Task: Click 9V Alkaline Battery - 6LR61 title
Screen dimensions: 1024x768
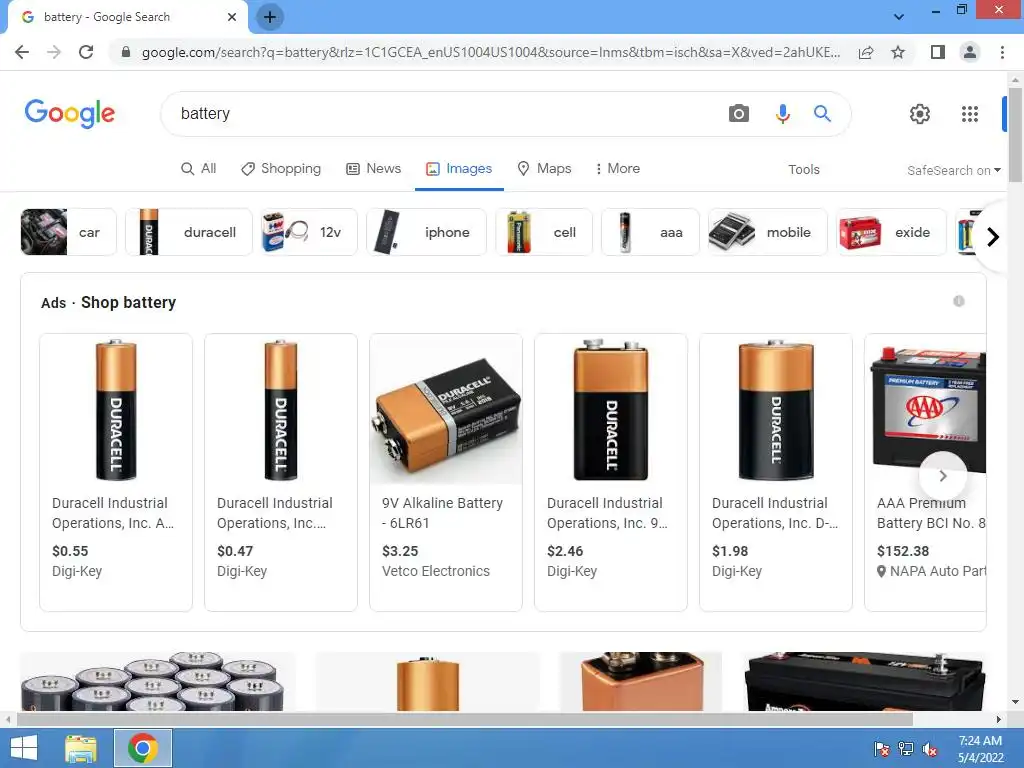Action: [442, 513]
